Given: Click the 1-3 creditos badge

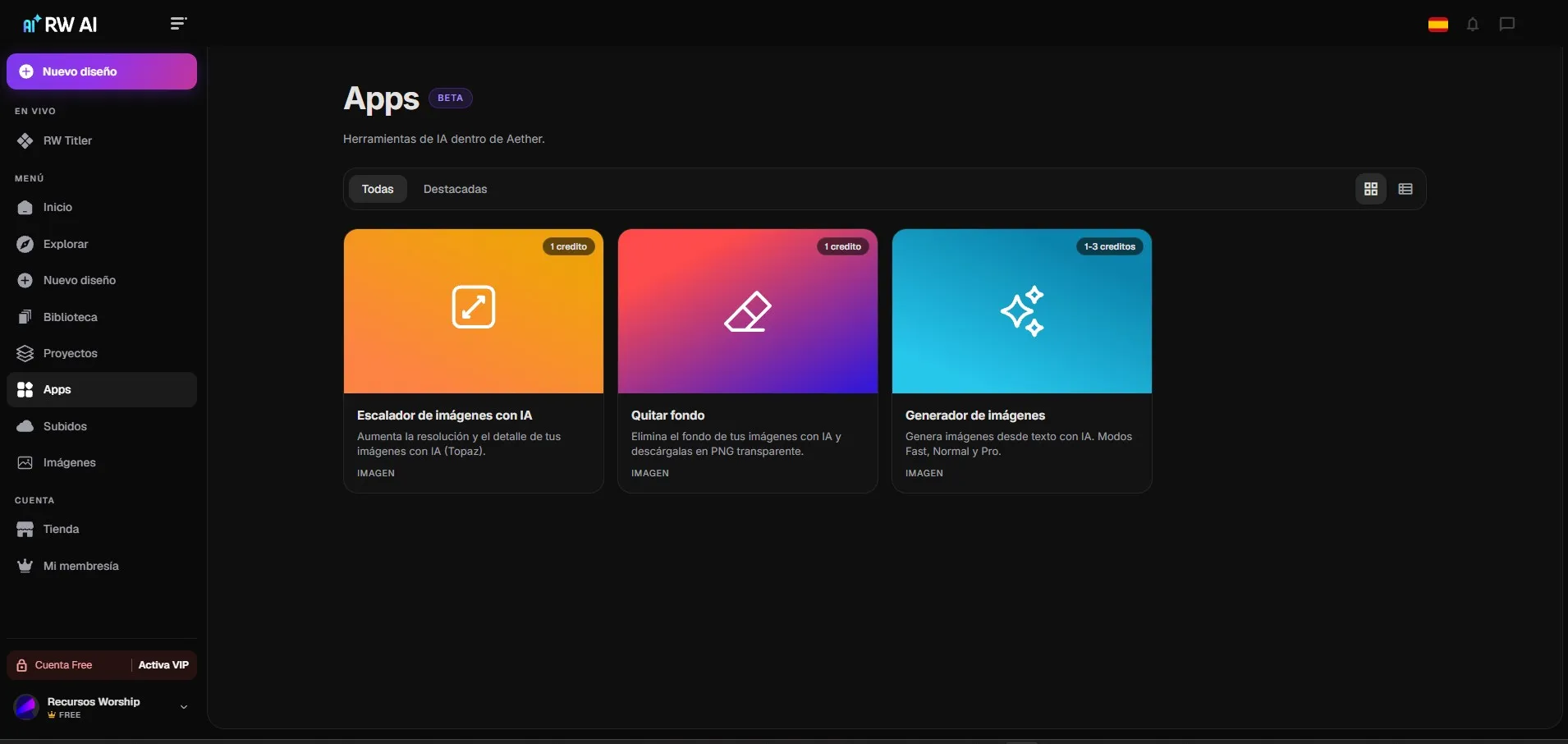Looking at the screenshot, I should coord(1110,246).
